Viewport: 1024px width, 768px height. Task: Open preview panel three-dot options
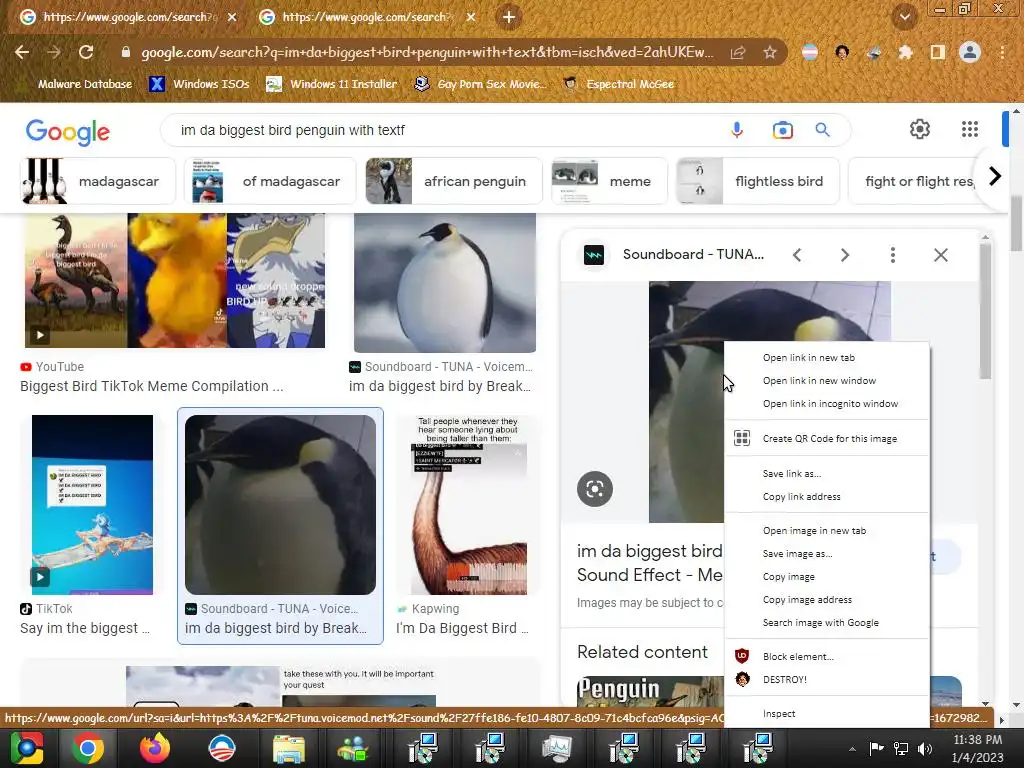[893, 255]
